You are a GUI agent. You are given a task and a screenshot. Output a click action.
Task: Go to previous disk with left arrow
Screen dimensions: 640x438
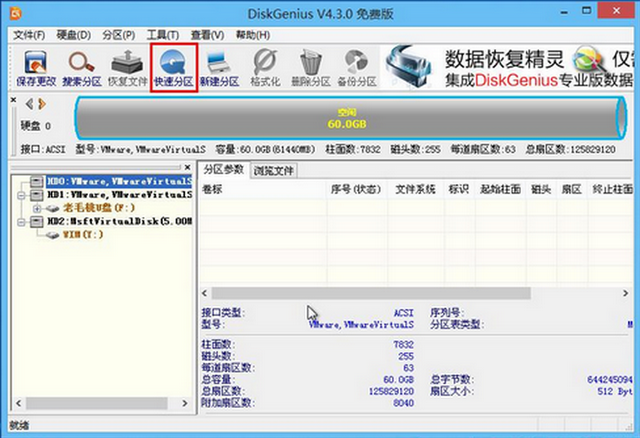point(29,104)
